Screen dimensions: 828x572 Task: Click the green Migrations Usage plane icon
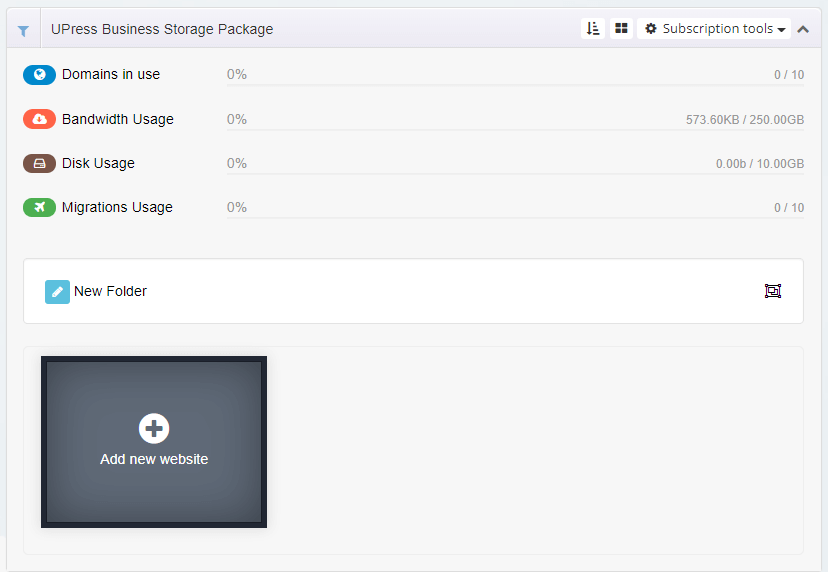(39, 208)
